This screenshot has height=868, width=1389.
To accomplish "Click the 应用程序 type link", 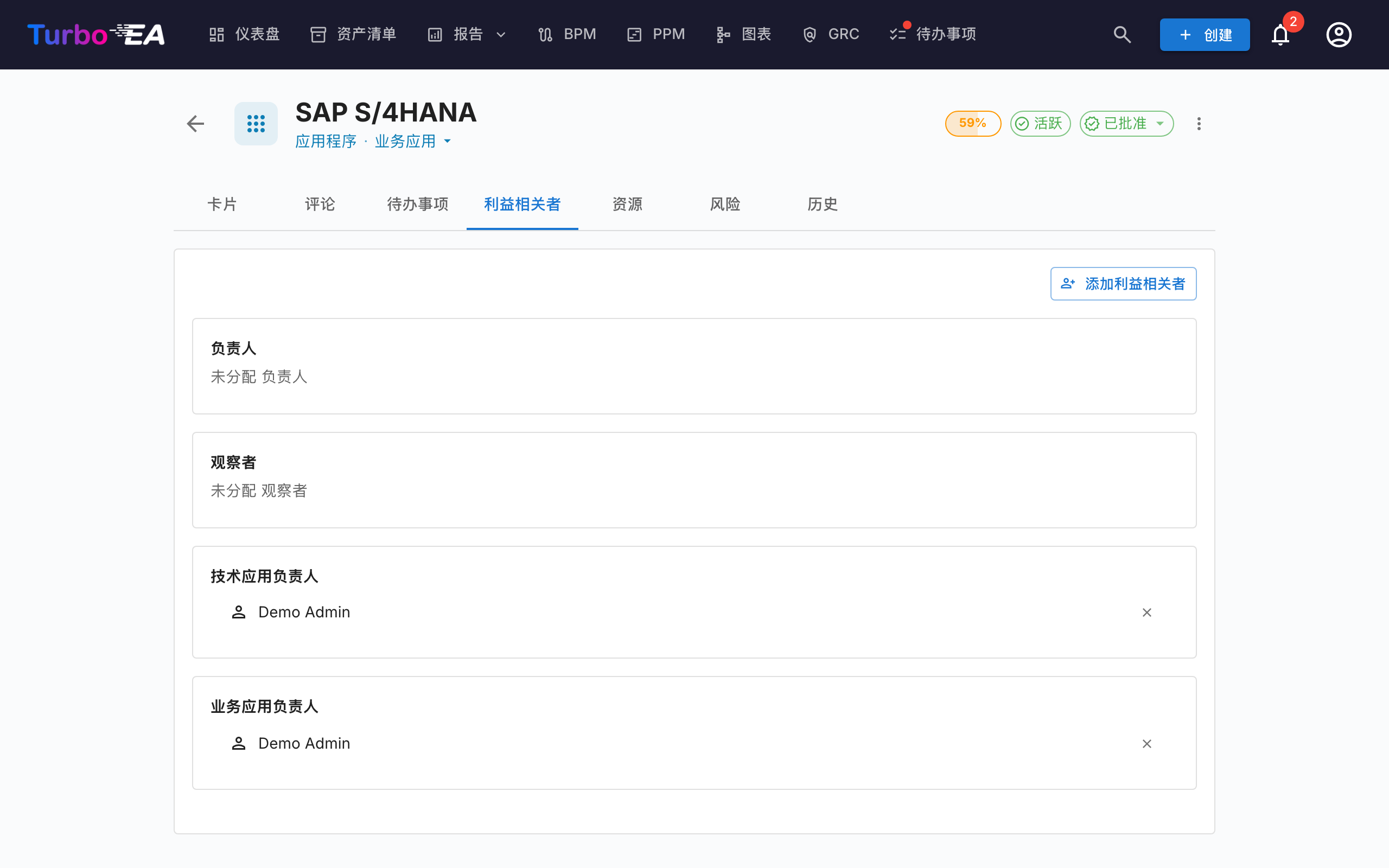I will [326, 141].
